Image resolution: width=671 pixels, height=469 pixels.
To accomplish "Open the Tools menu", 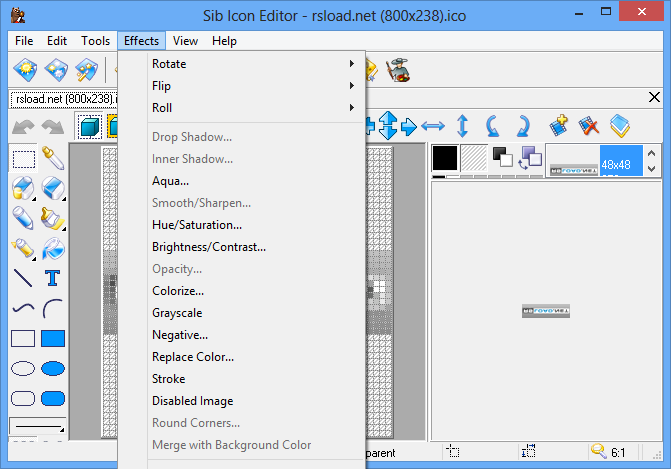I will click(95, 41).
